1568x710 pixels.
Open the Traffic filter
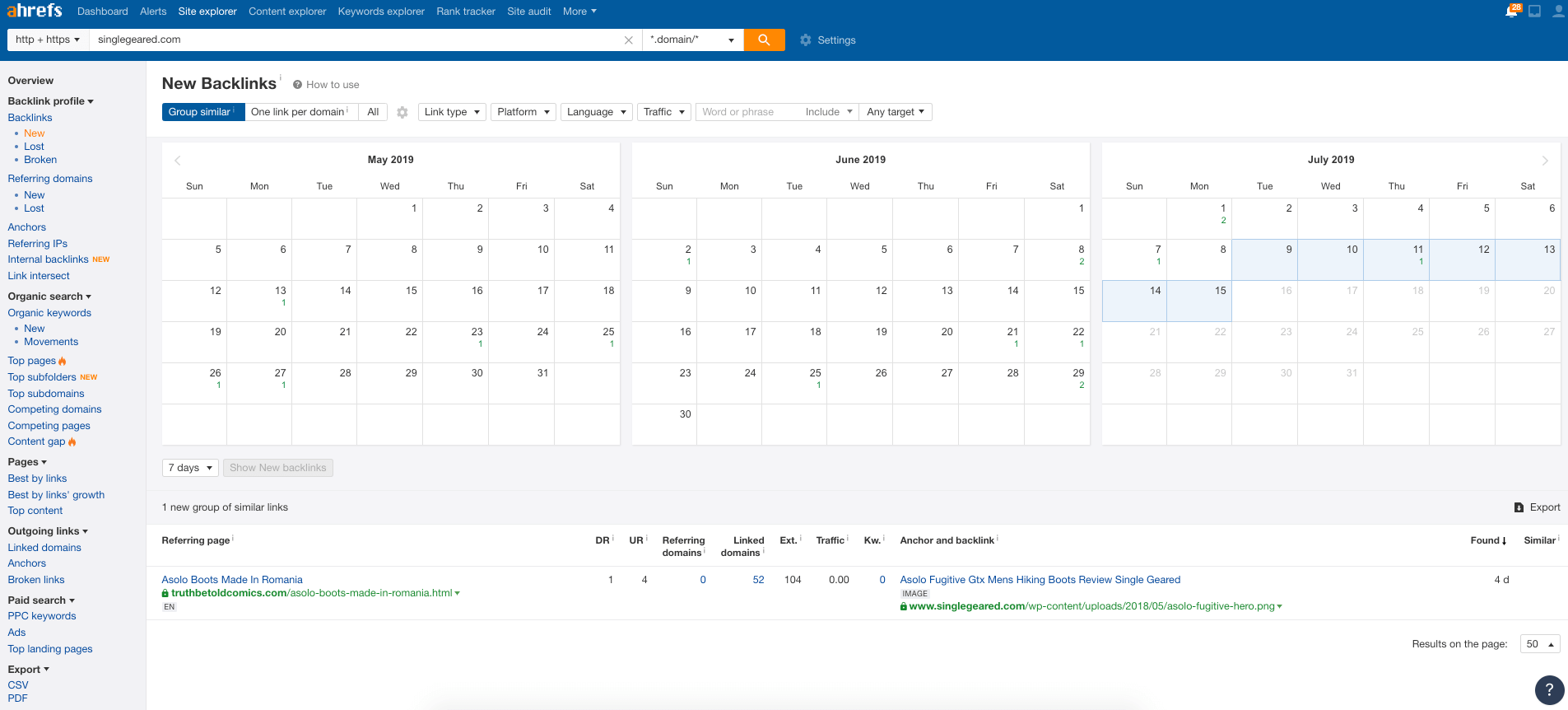(x=663, y=112)
